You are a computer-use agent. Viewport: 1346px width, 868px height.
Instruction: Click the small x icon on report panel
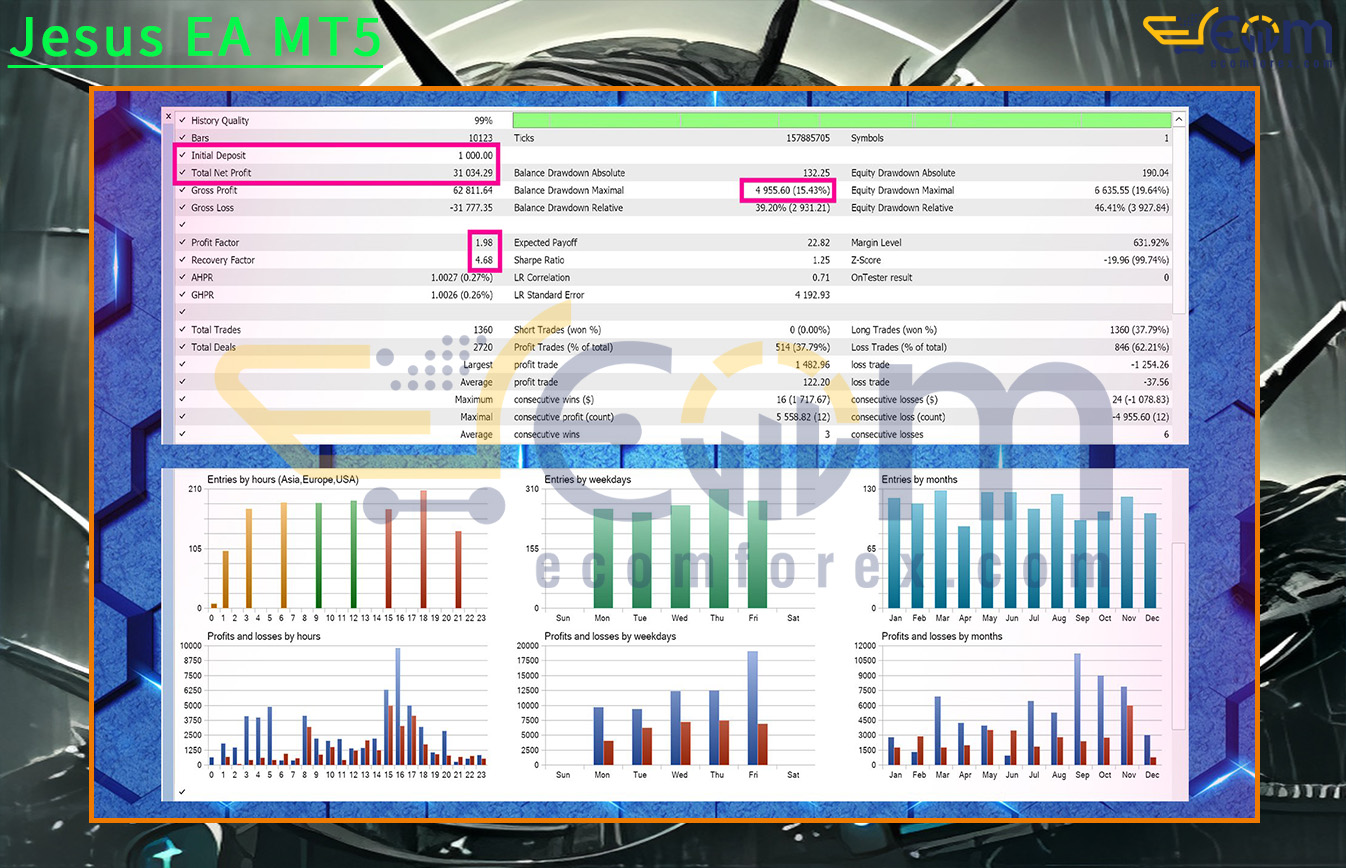[x=168, y=116]
